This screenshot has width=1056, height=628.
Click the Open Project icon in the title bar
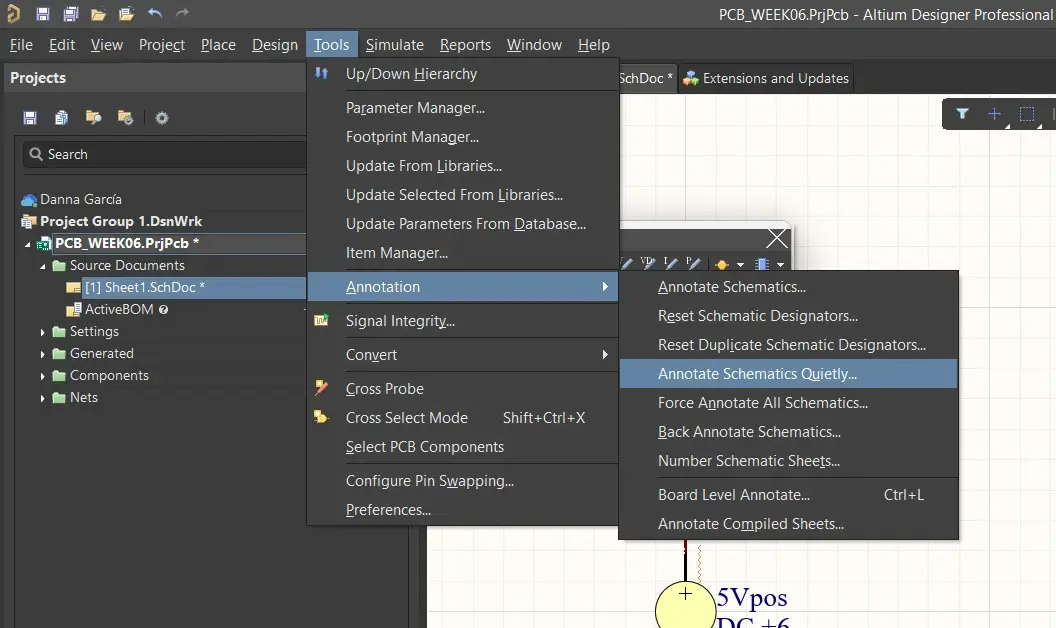pos(126,13)
